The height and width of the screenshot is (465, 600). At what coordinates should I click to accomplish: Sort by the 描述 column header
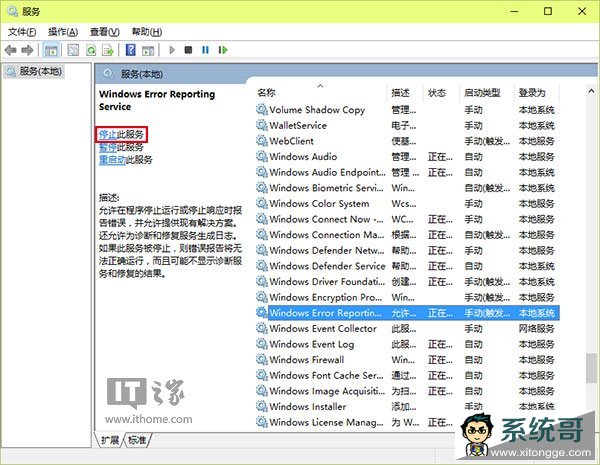(x=401, y=93)
